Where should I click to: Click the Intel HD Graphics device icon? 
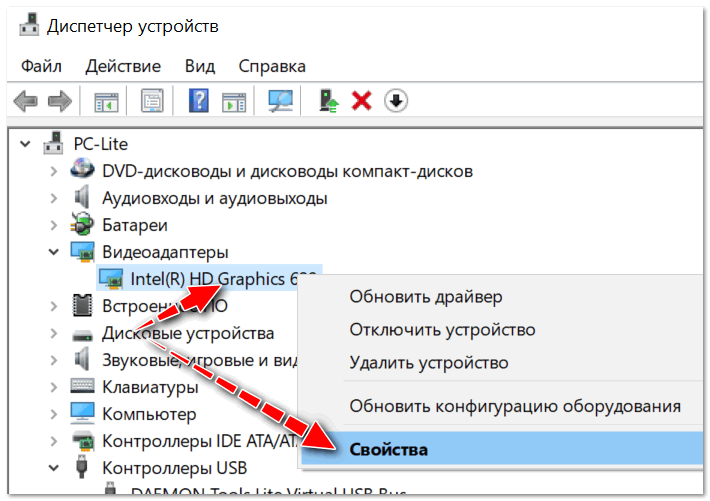(x=111, y=279)
